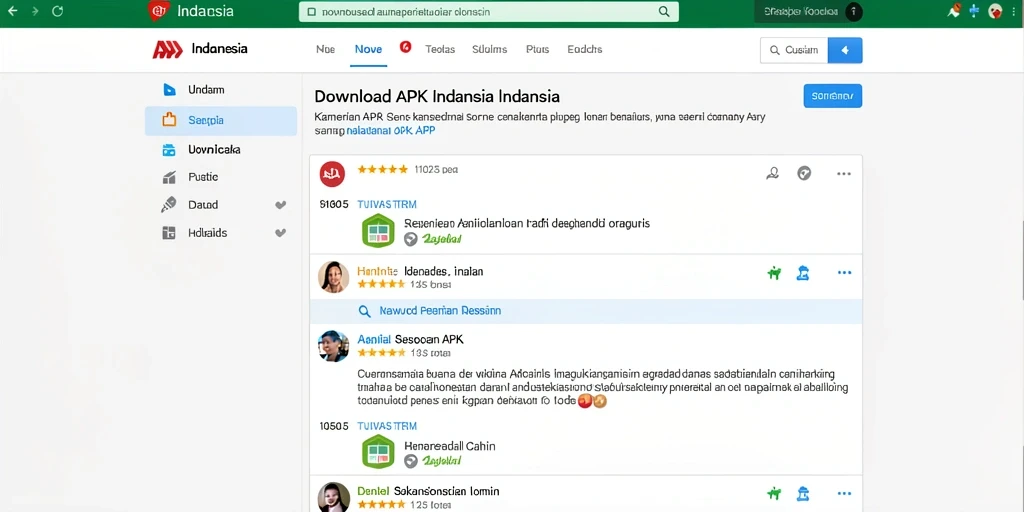
Task: Click green icon on Denlel row
Action: 775,494
